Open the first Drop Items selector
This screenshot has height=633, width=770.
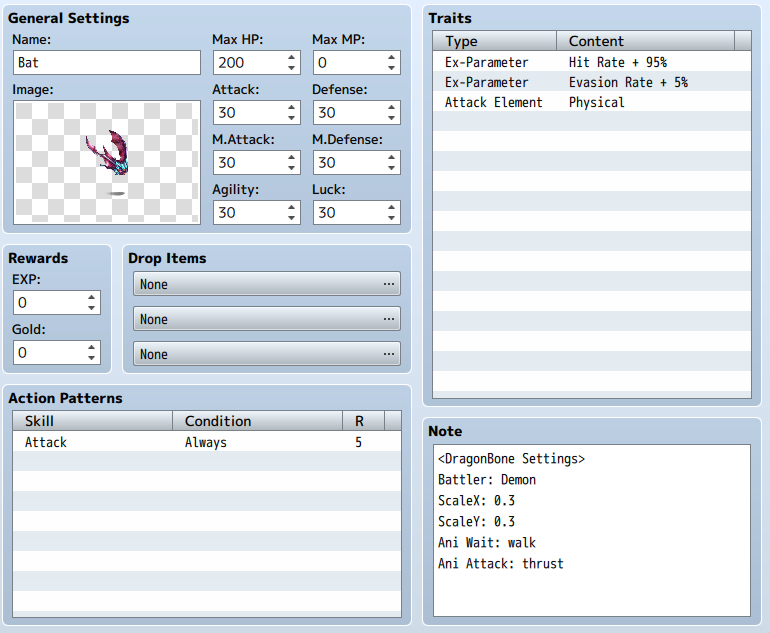(267, 284)
